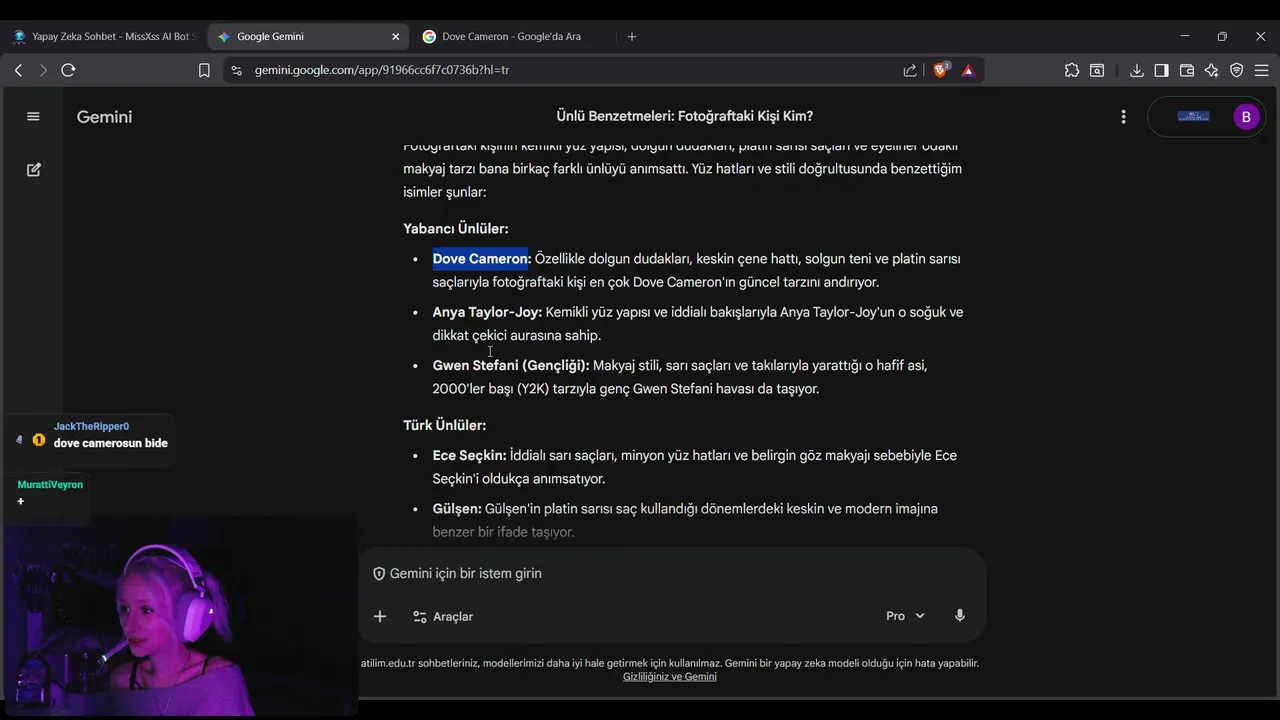The image size is (1280, 720).
Task: Click the Yabancı Ünlüler heading
Action: [x=456, y=229]
